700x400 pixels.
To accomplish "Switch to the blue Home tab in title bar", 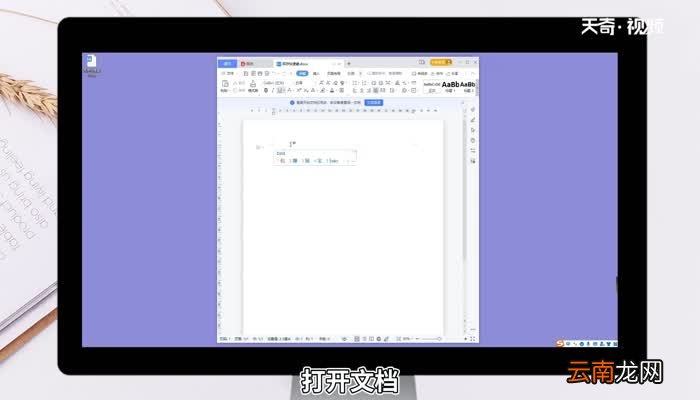I will [227, 63].
